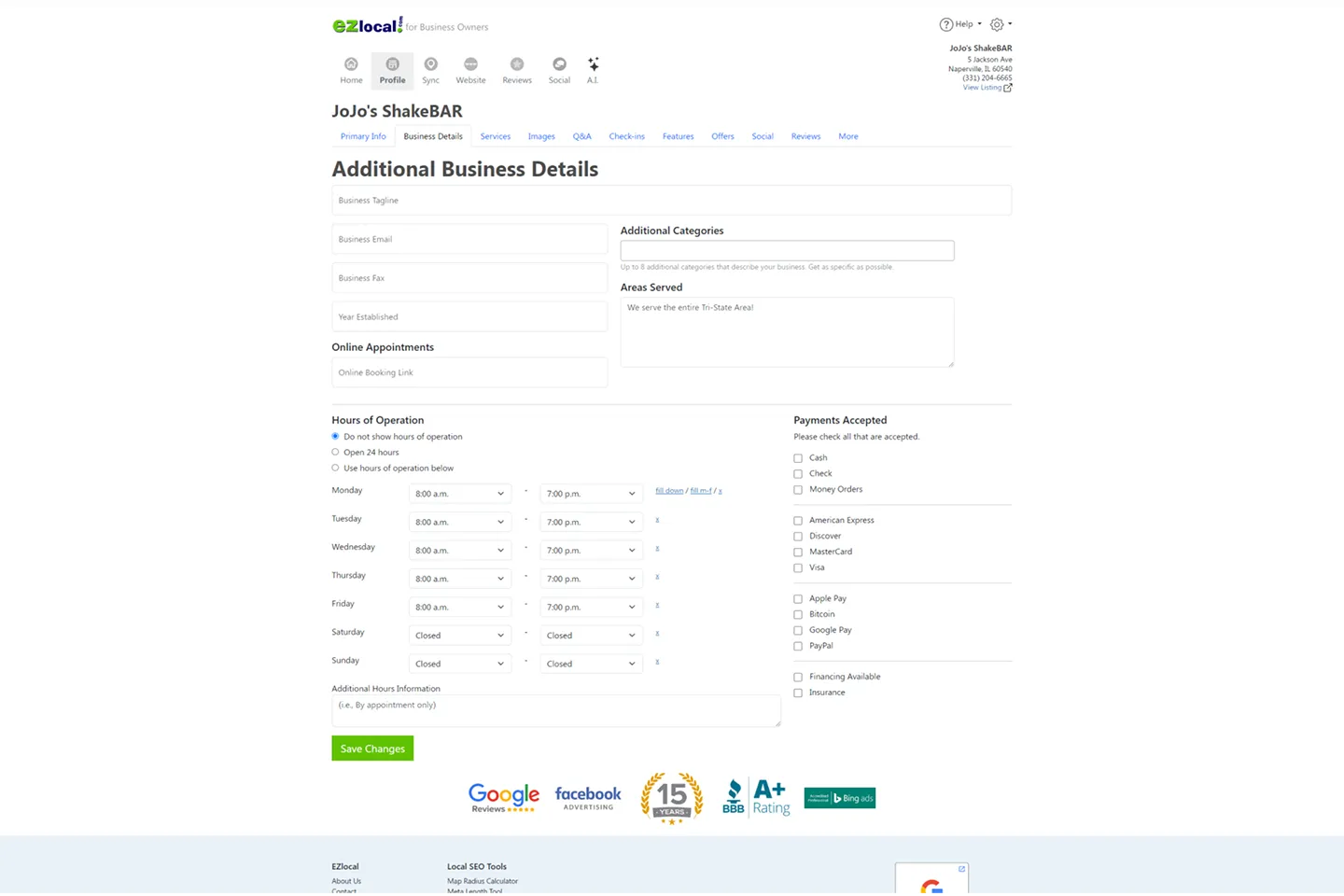Click the Year Established field
The image size is (1344, 896).
point(469,316)
